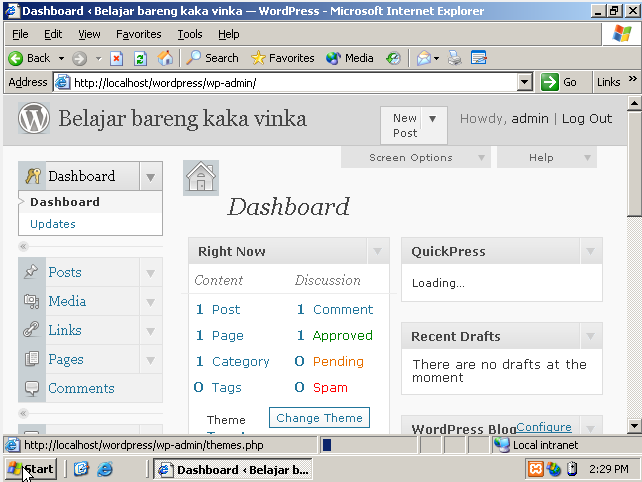
Task: Click the Edit page icon in toolbar
Action: tap(478, 58)
